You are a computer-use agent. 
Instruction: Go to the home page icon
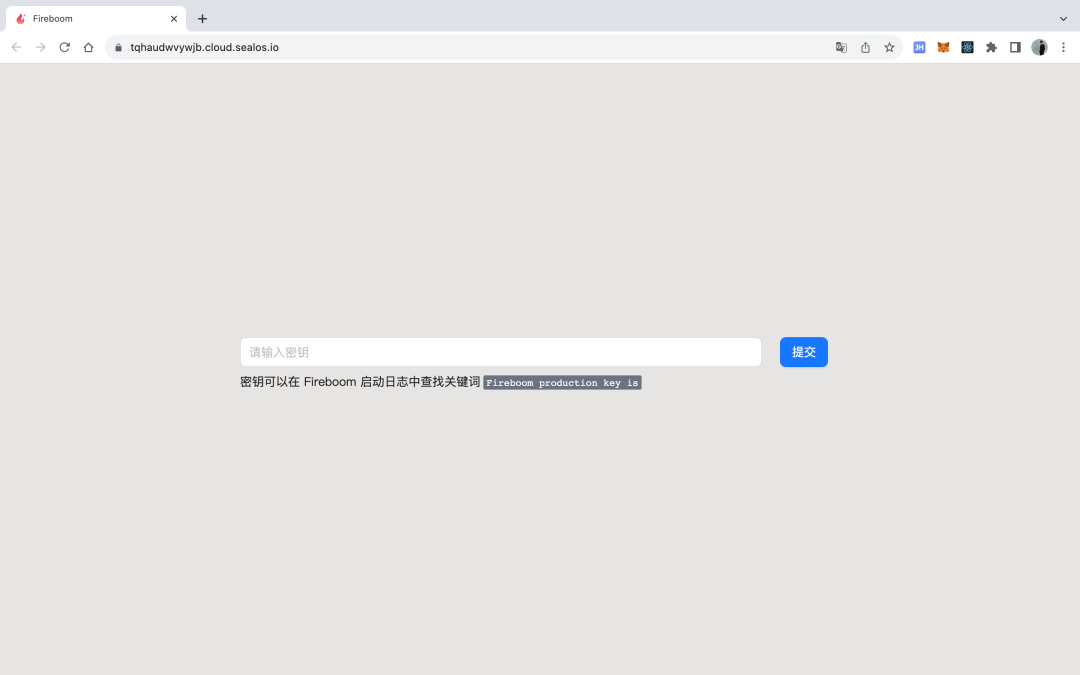coord(88,48)
